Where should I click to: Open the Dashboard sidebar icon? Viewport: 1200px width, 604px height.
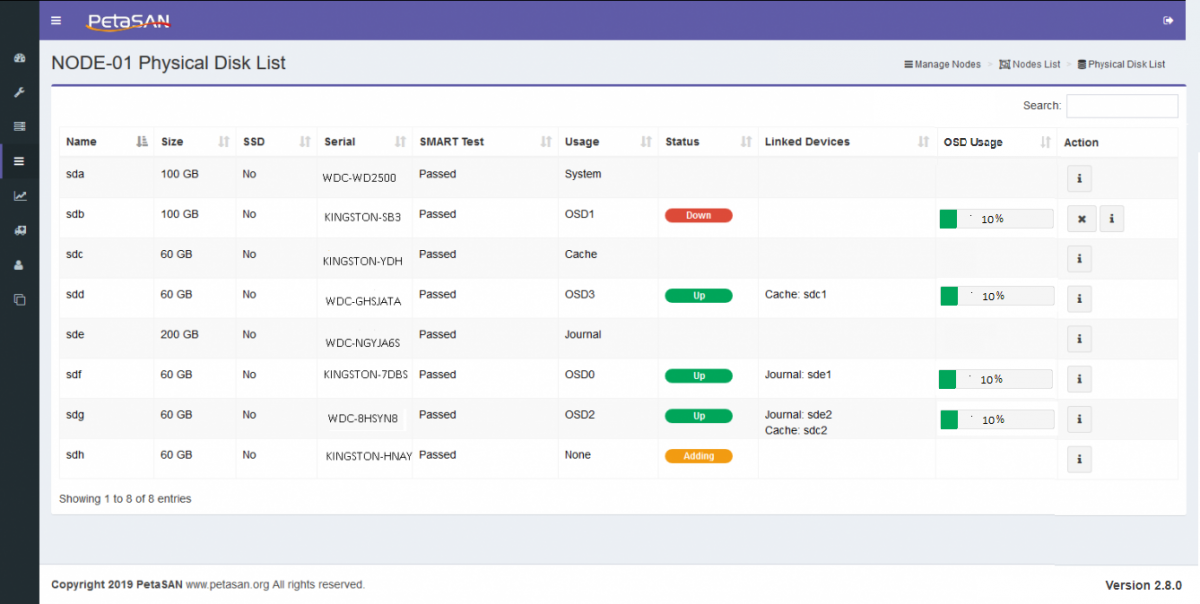pos(19,58)
